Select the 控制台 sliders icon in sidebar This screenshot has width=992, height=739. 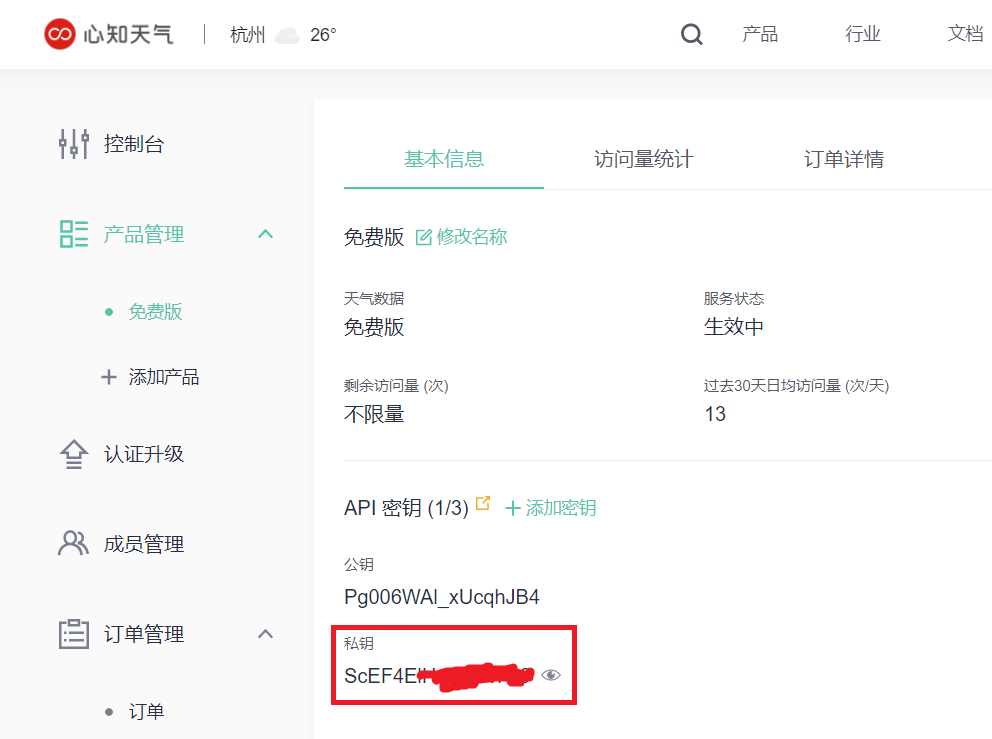click(x=73, y=144)
